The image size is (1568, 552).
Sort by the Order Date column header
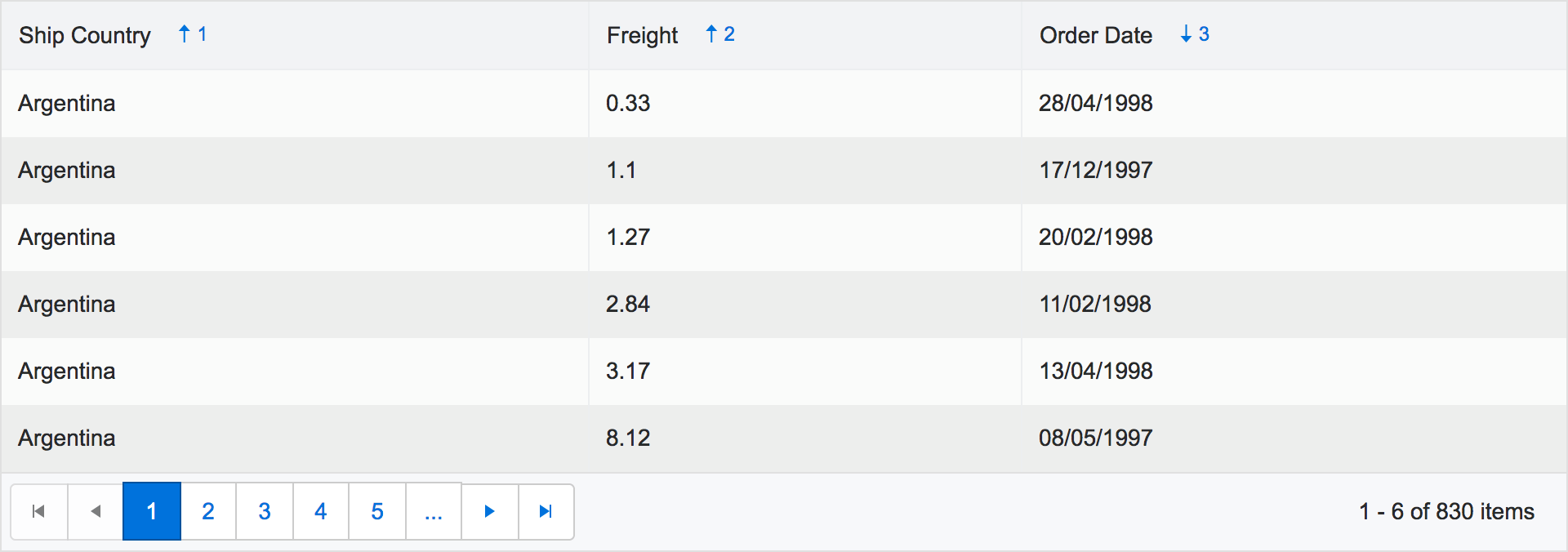[x=1095, y=35]
